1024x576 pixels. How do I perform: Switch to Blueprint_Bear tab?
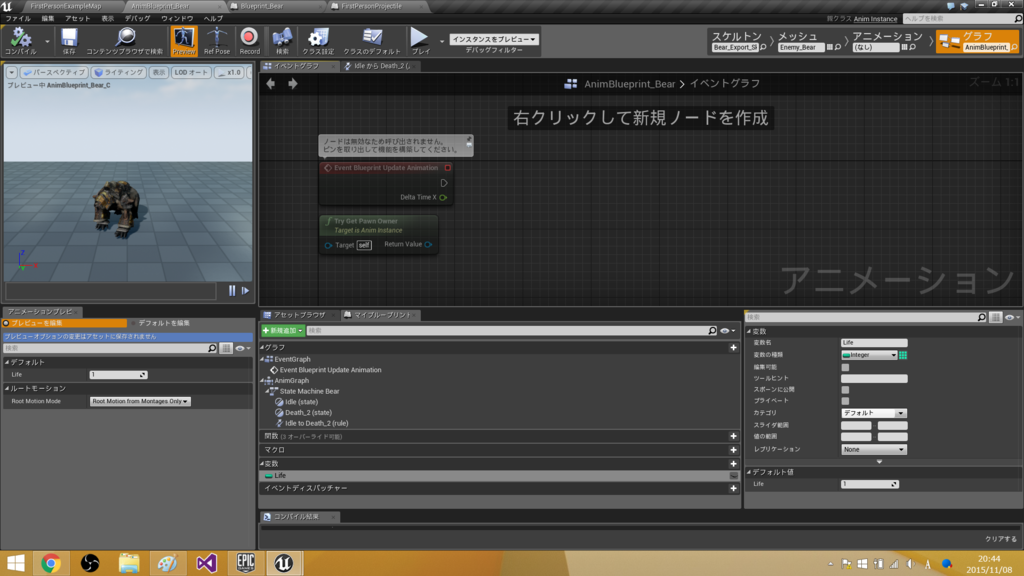click(x=261, y=6)
